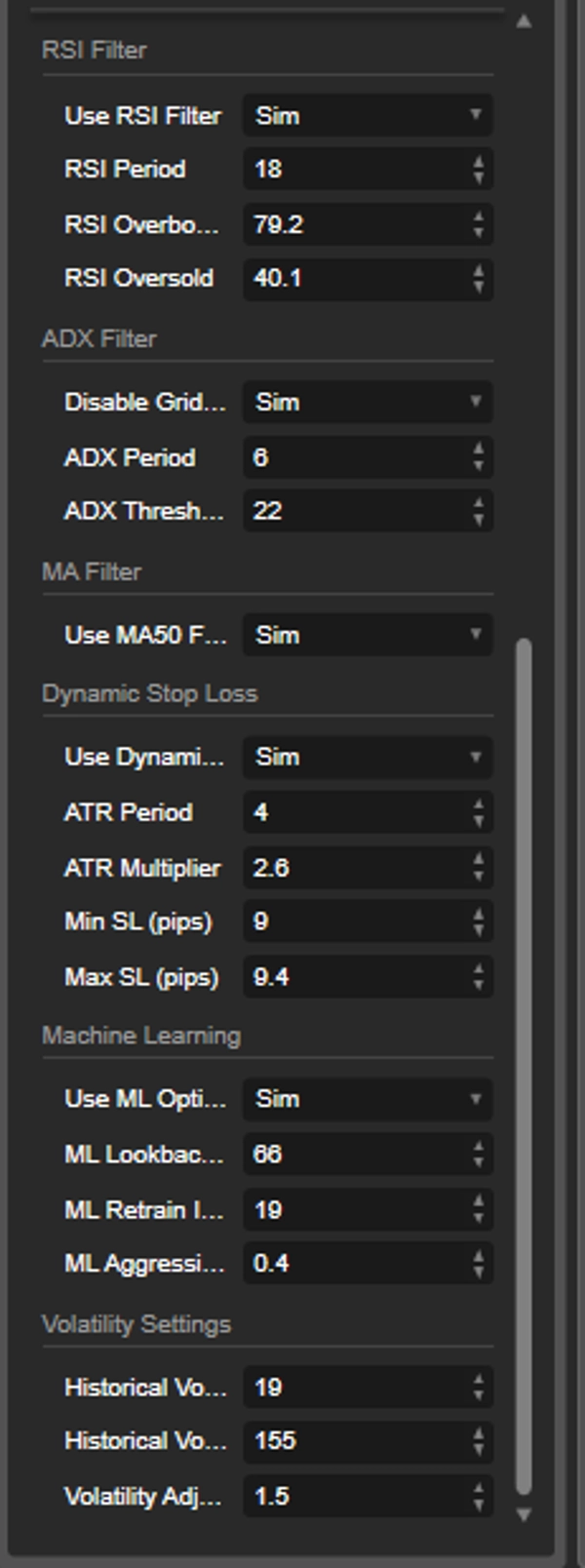Click the scroll up arrow
The width and height of the screenshot is (585, 1568).
tap(524, 20)
